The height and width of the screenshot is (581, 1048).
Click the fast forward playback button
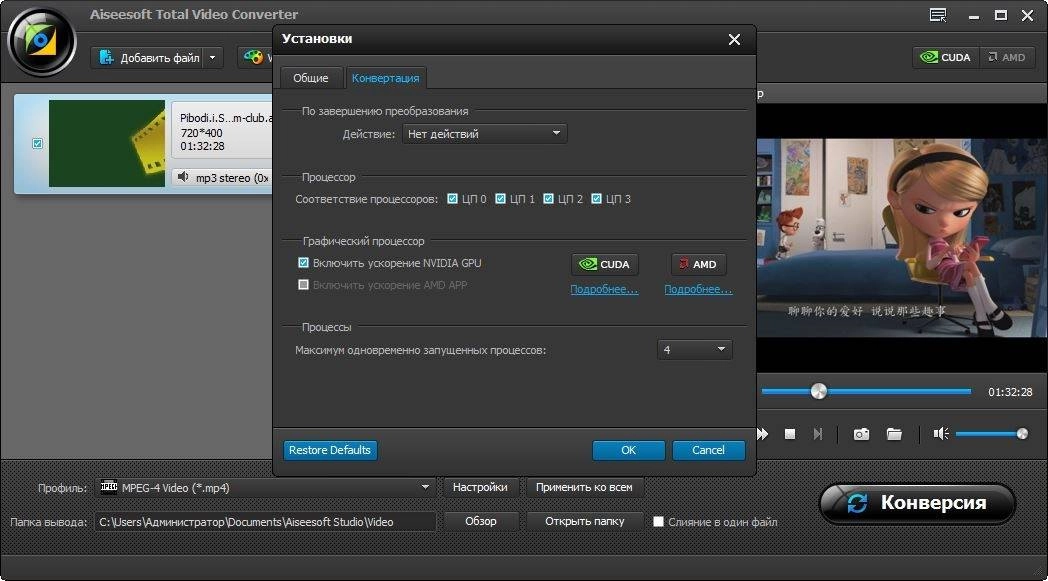pos(762,434)
